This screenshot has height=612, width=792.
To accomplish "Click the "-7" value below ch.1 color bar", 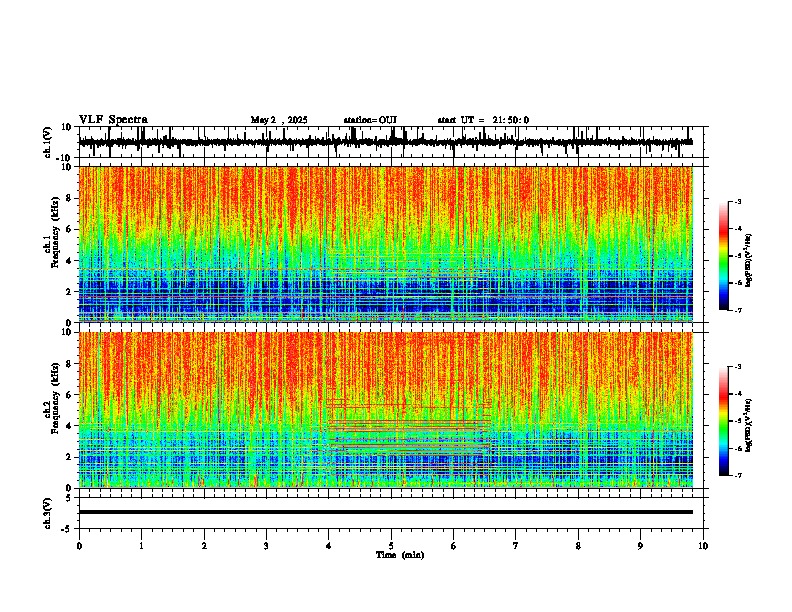I will point(738,310).
